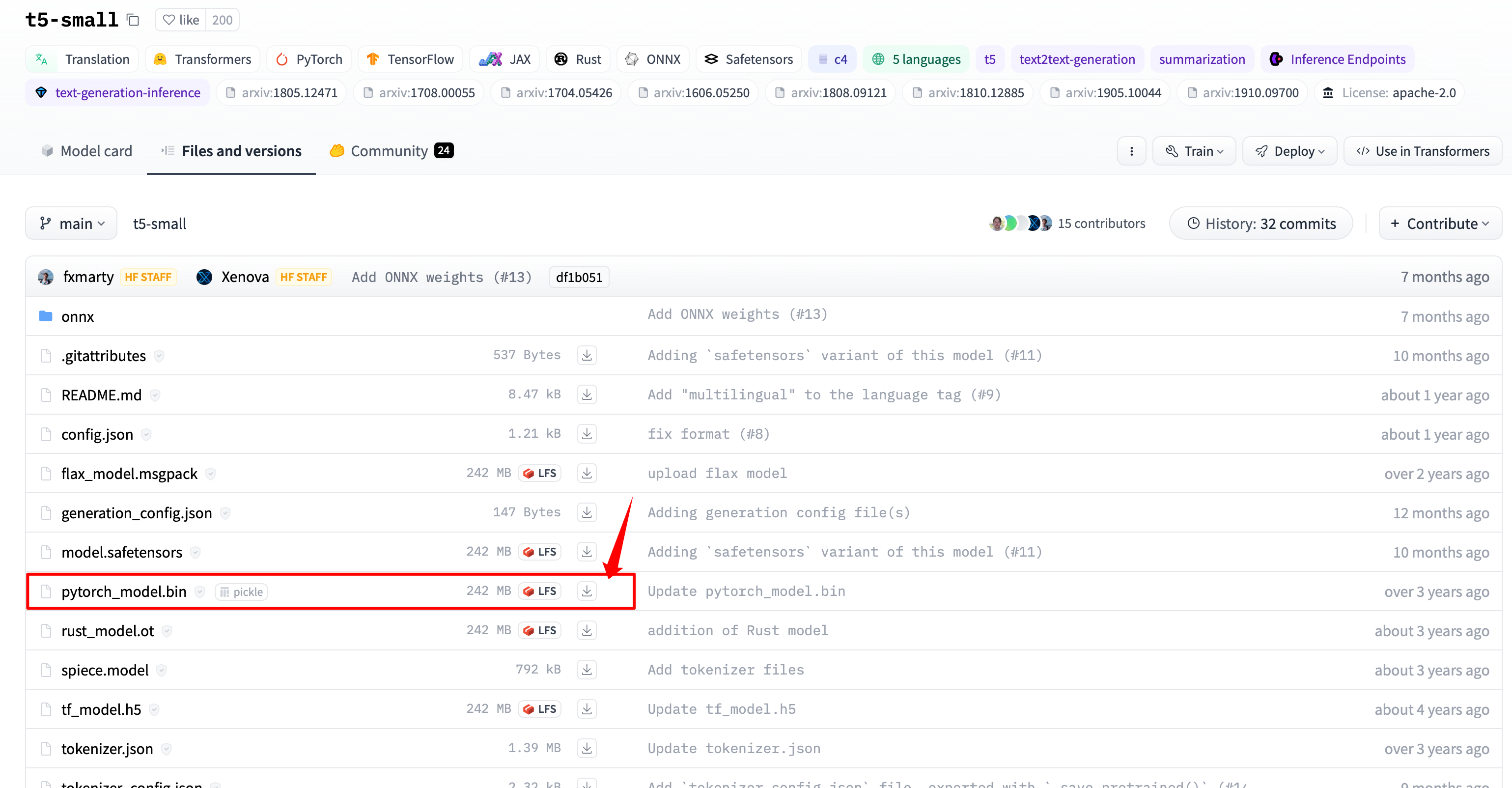Open the Train dropdown
This screenshot has height=788, width=1512.
(x=1194, y=151)
